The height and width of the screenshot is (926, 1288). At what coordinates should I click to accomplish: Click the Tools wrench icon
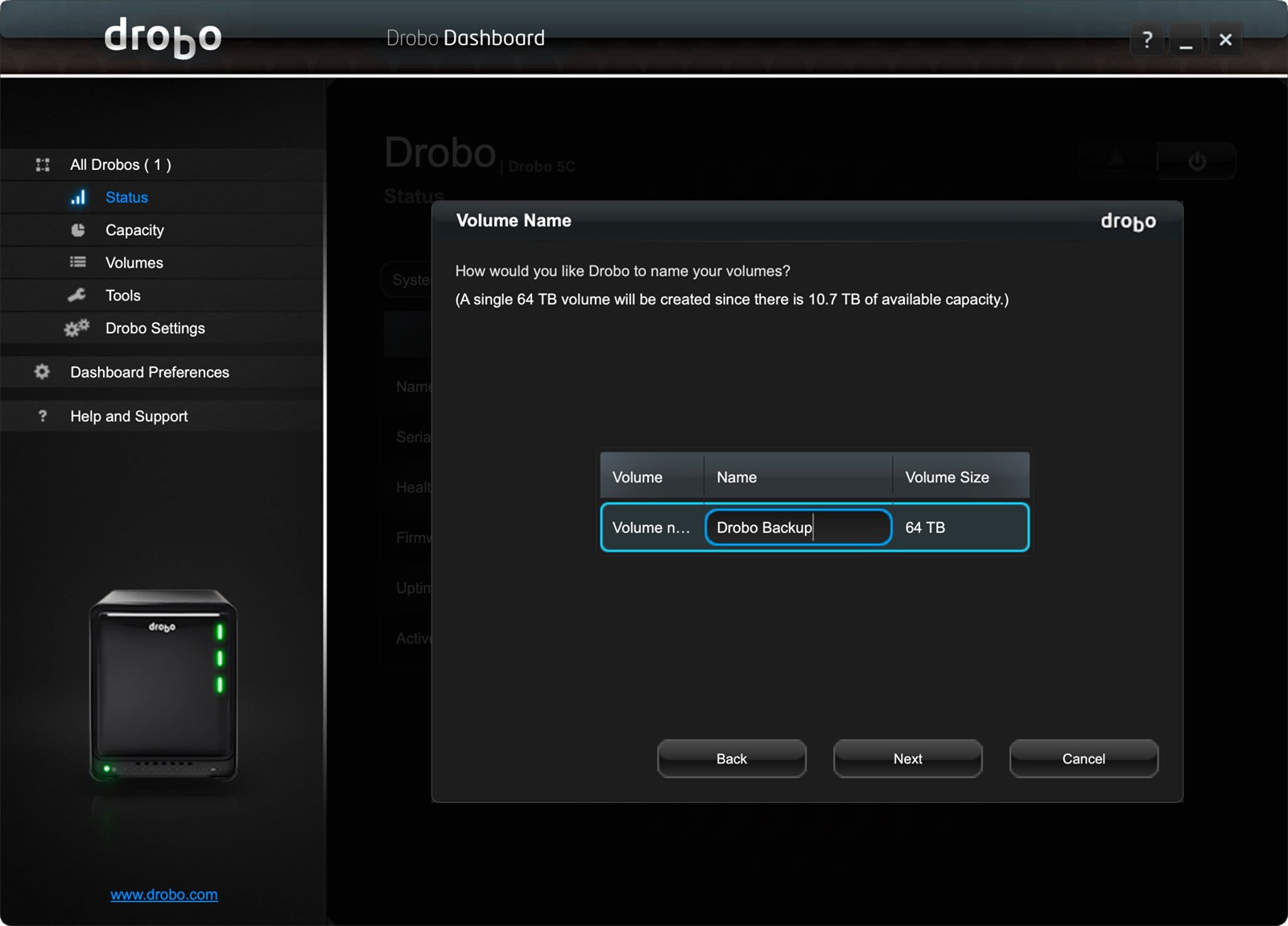click(77, 296)
